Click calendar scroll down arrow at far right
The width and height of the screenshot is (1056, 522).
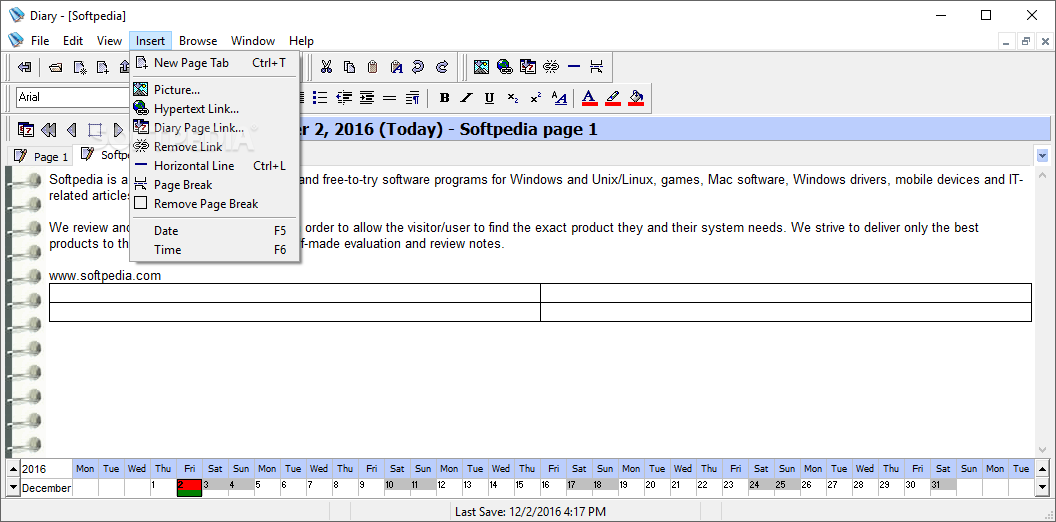tap(1042, 486)
